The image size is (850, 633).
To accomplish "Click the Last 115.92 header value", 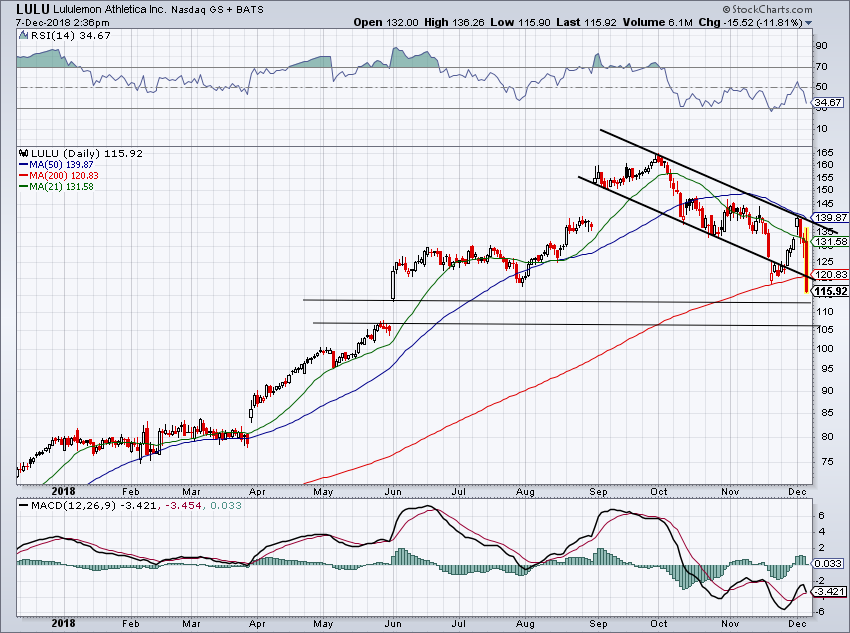I will coord(587,23).
